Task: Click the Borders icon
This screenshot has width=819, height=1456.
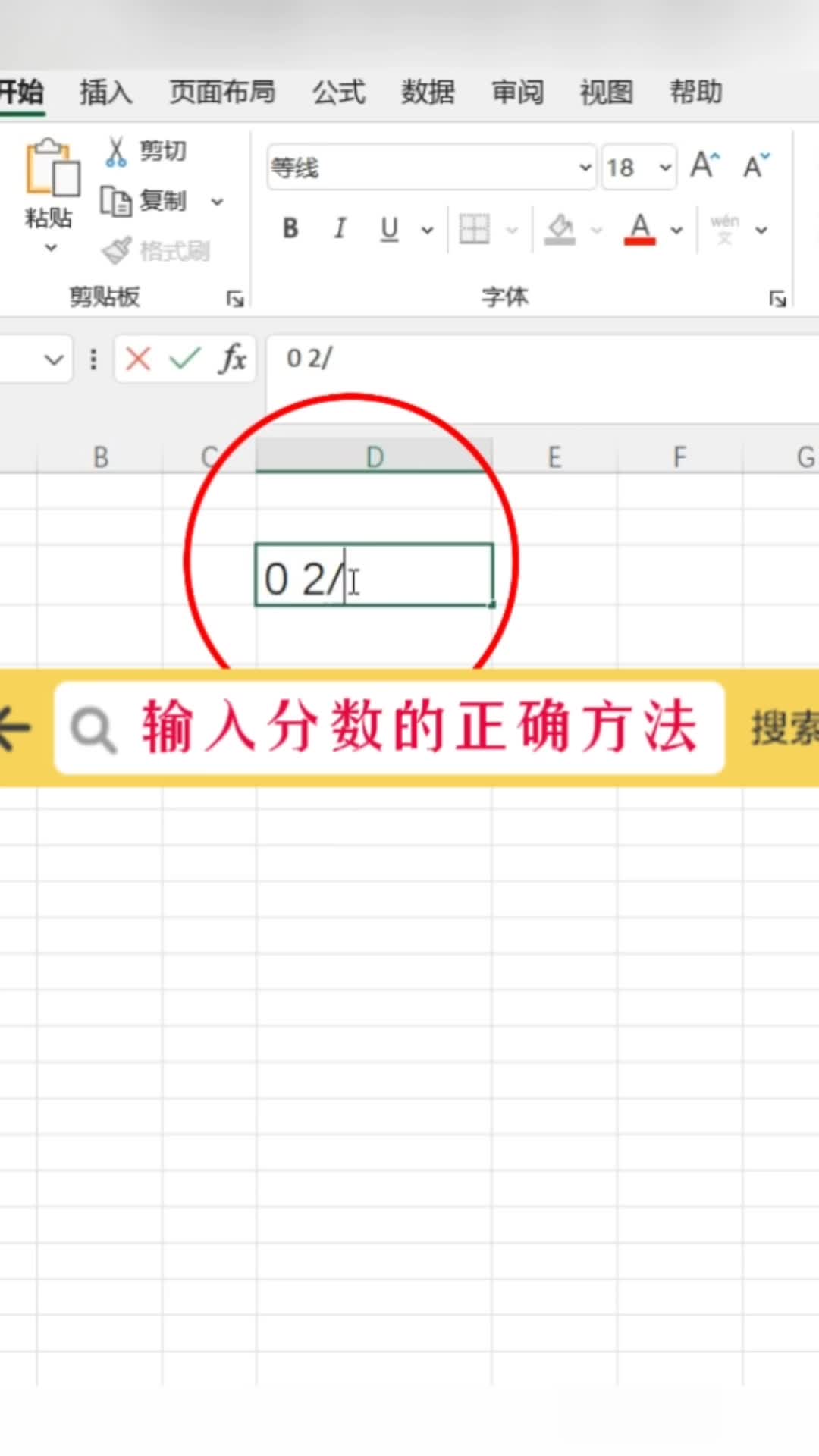Action: (x=475, y=229)
